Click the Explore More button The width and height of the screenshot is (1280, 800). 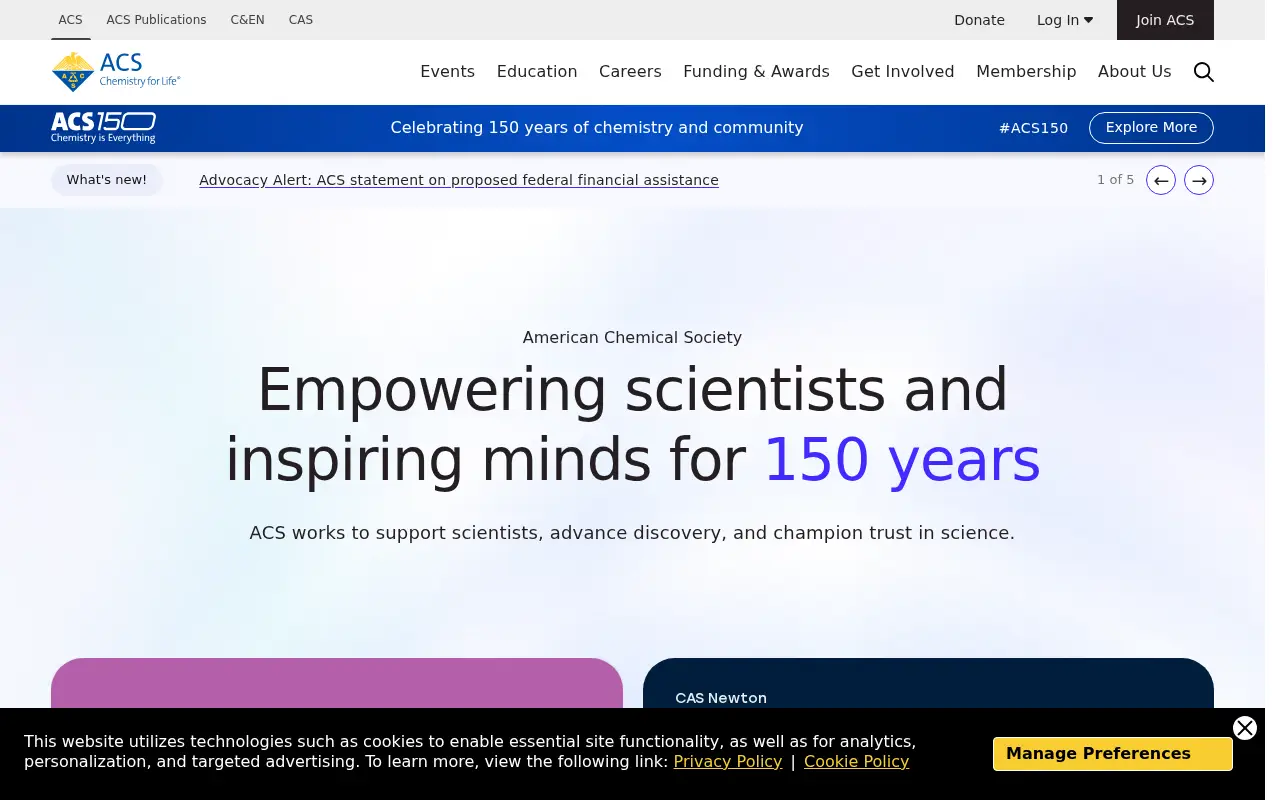(x=1151, y=128)
